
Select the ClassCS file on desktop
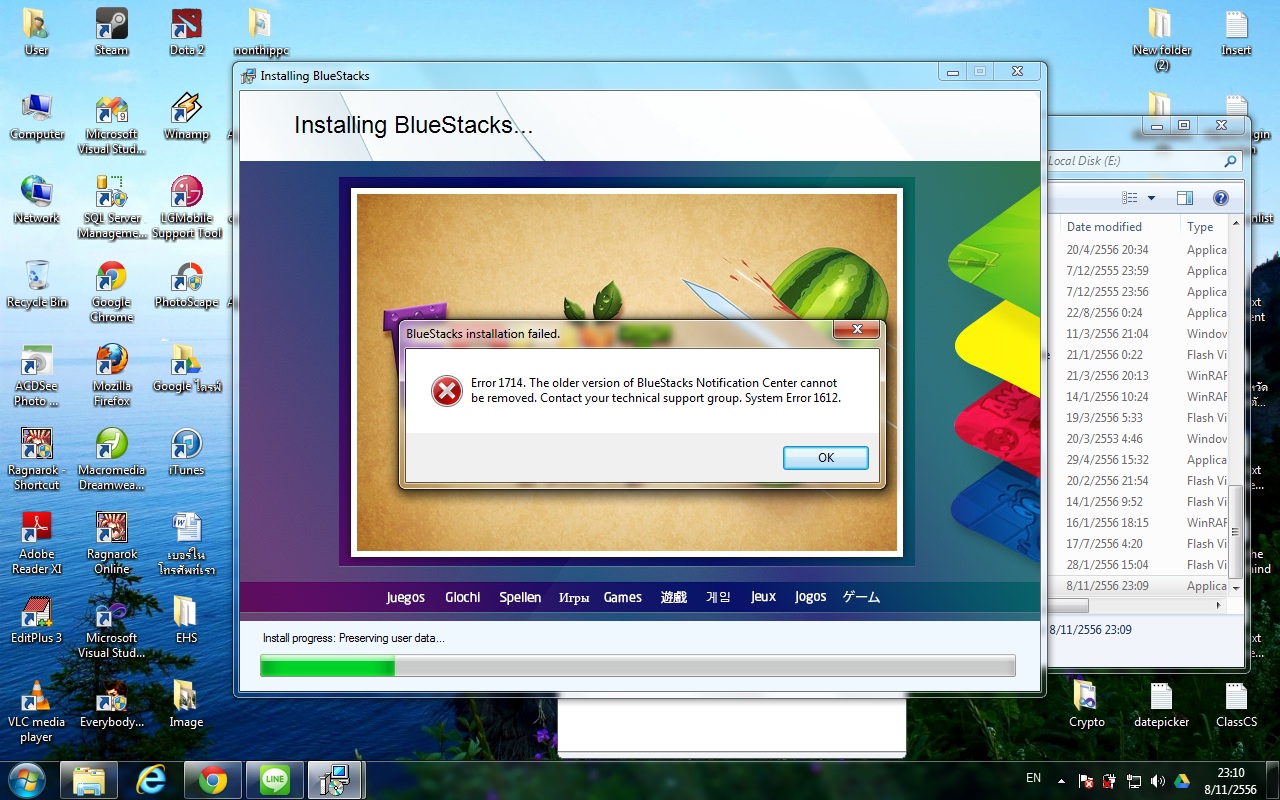click(1237, 704)
